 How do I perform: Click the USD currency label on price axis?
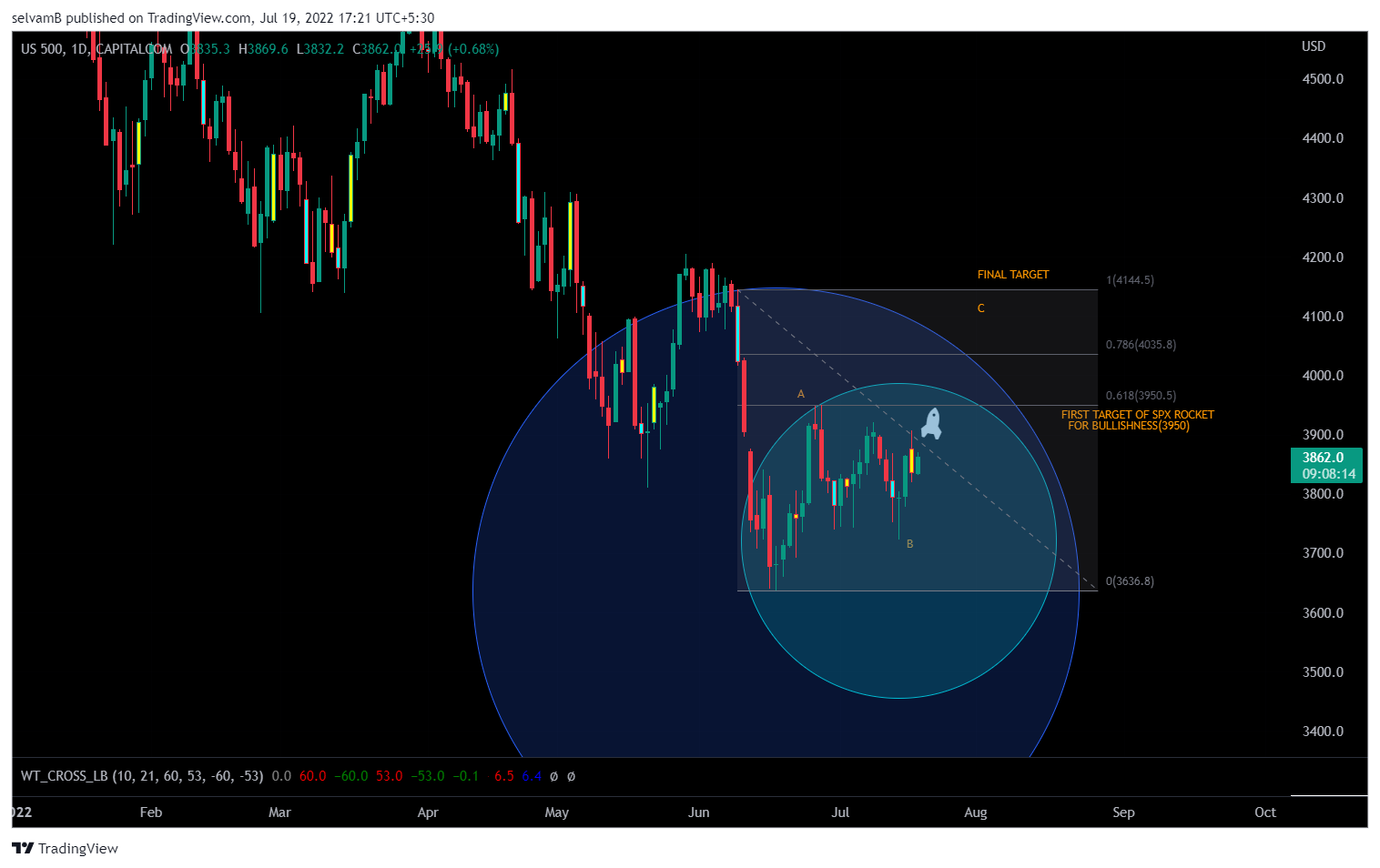pyautogui.click(x=1314, y=46)
